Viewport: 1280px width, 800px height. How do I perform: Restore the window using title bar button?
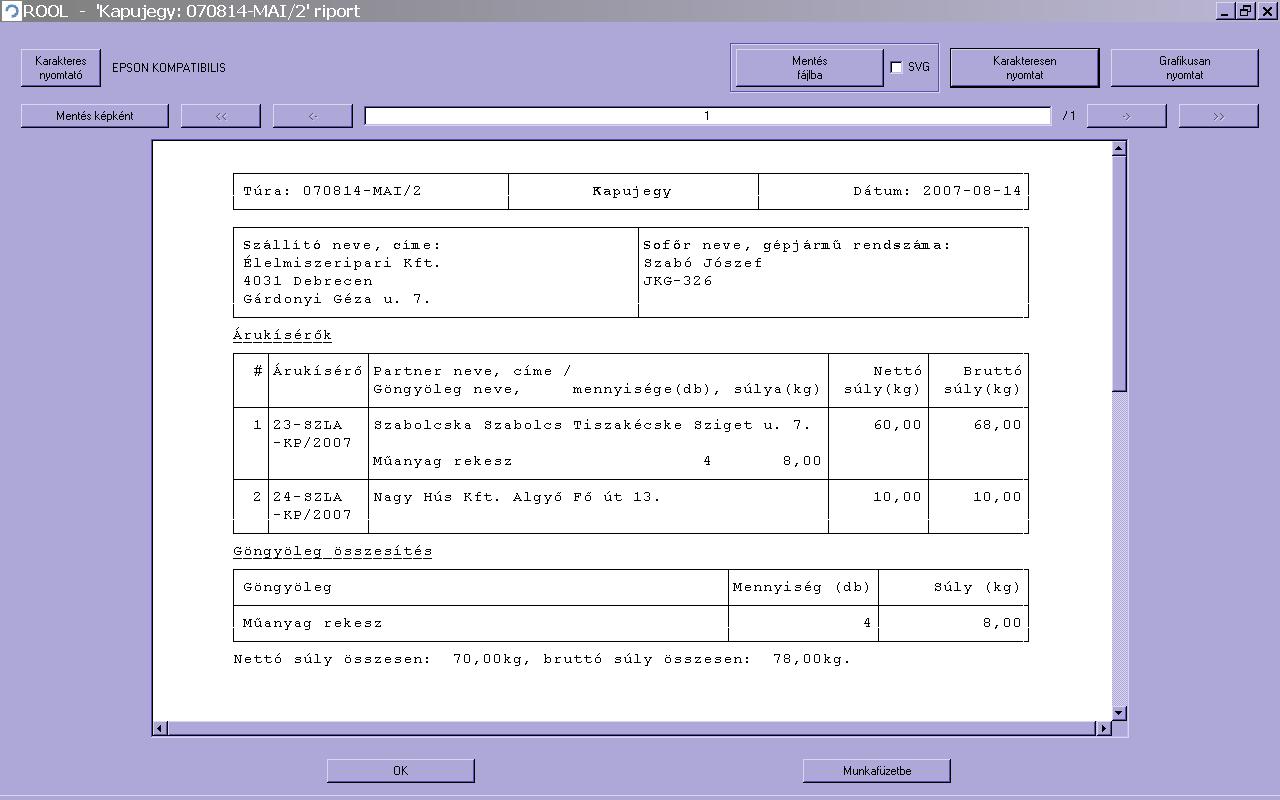[x=1246, y=11]
